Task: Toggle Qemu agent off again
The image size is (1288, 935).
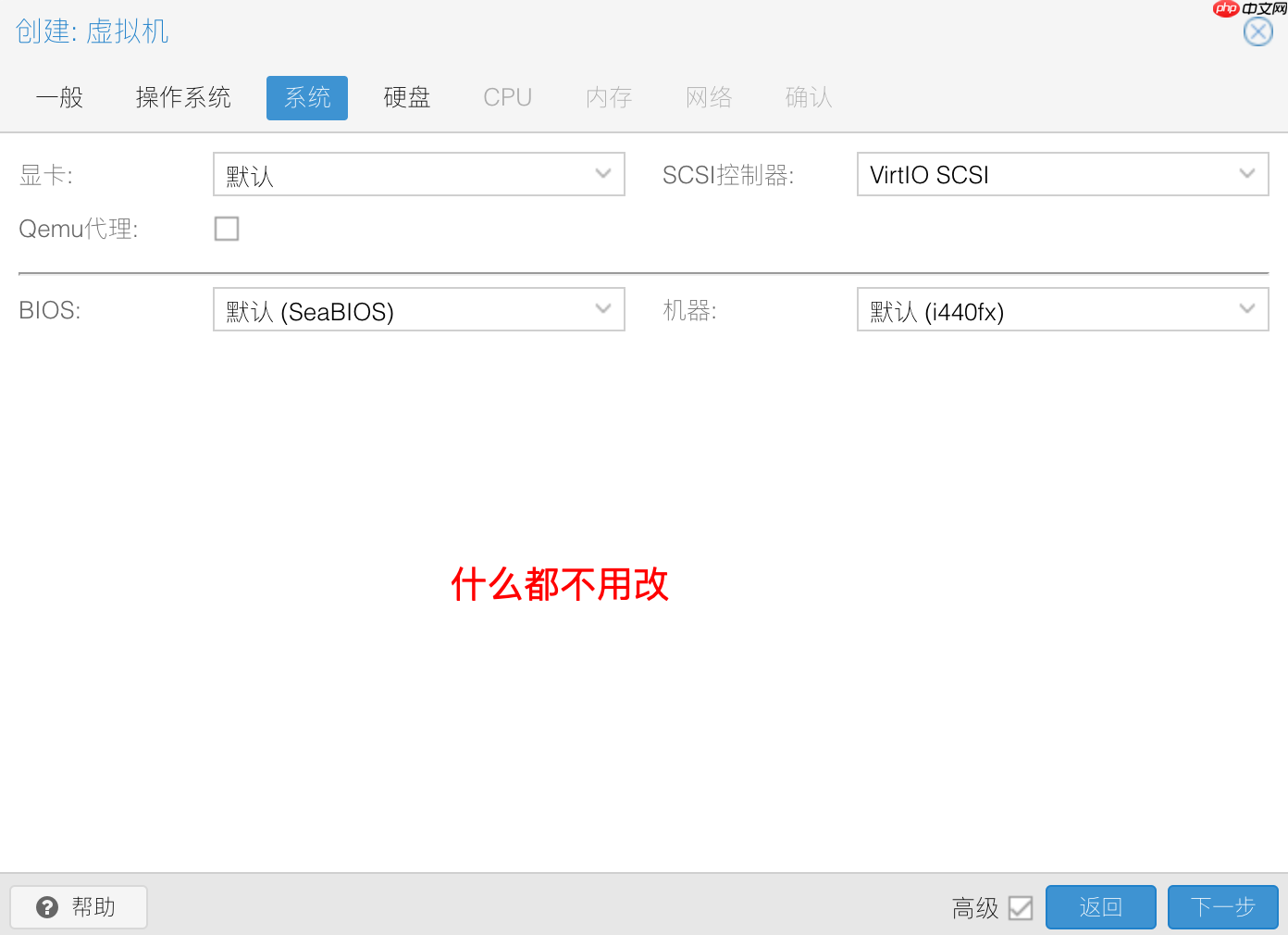Action: click(x=227, y=229)
